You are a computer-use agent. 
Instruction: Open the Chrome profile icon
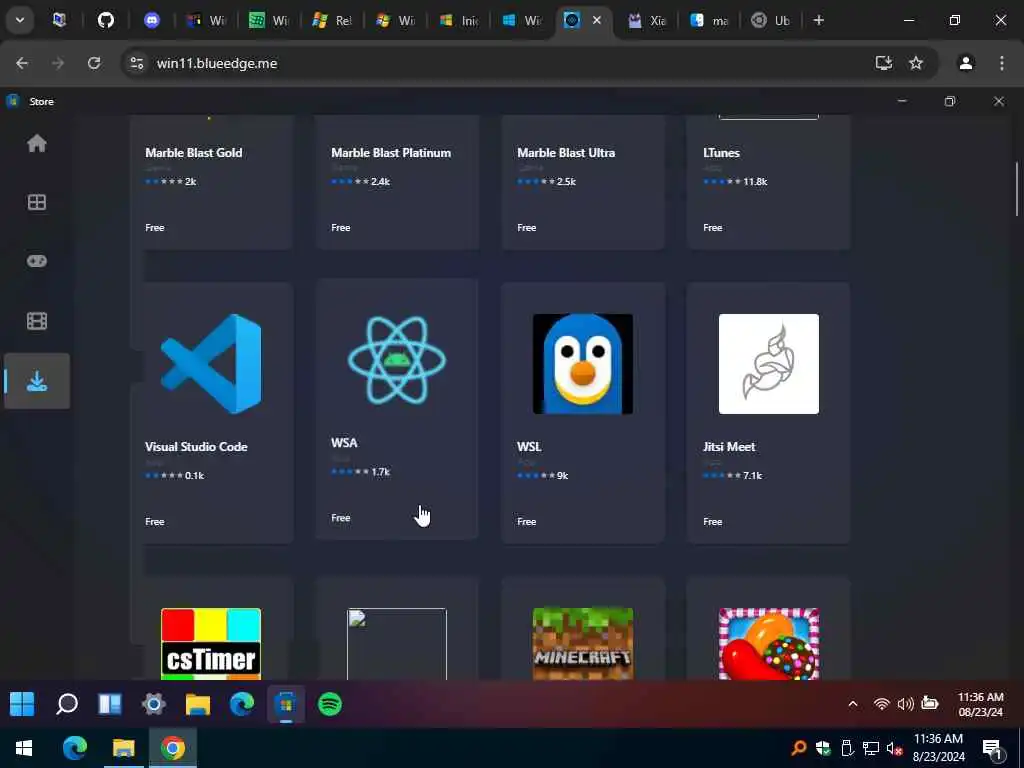[x=966, y=63]
